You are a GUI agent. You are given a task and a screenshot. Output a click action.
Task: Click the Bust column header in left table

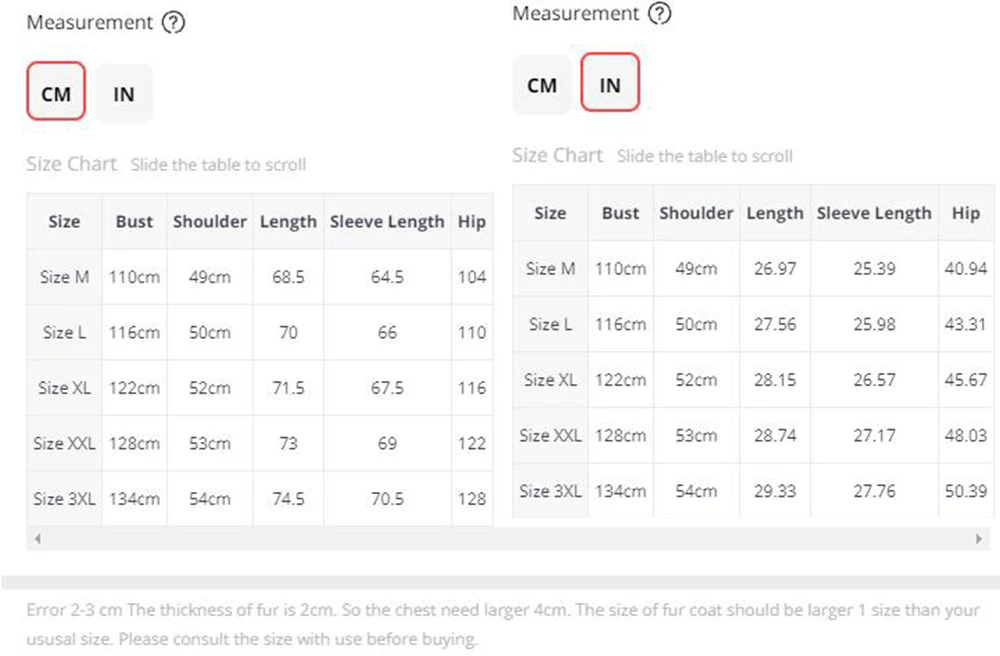(134, 222)
